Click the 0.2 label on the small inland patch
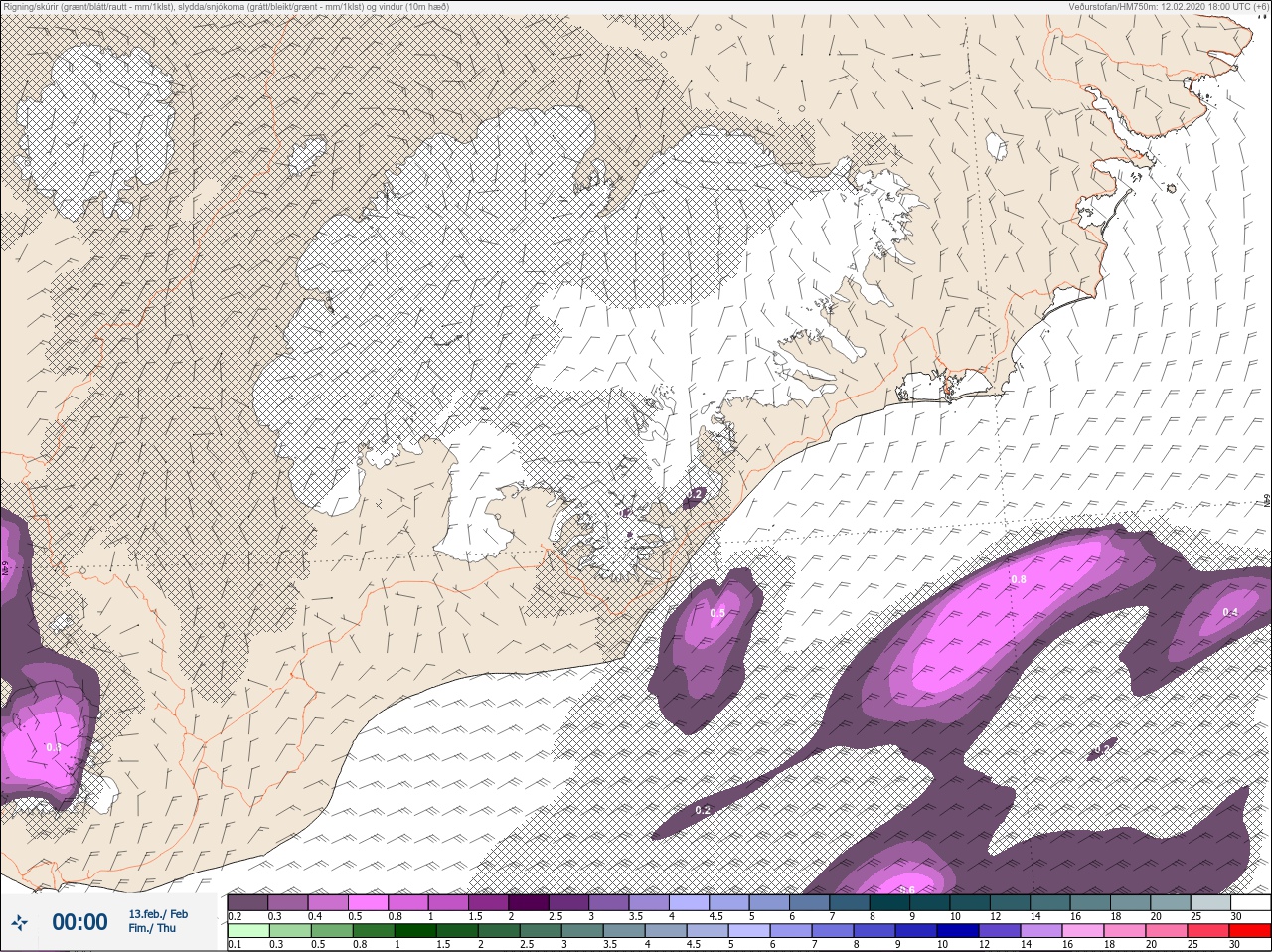This screenshot has width=1272, height=952. point(695,494)
